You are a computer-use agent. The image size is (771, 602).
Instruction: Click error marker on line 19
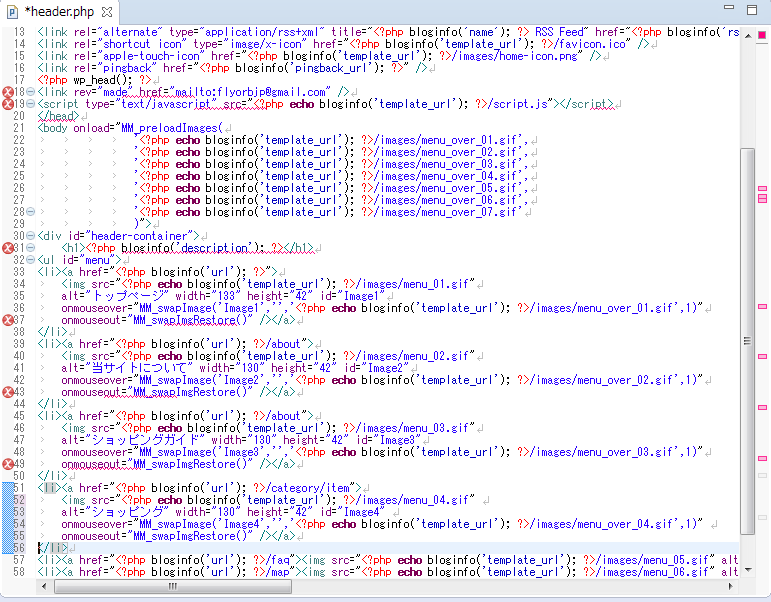tap(8, 104)
